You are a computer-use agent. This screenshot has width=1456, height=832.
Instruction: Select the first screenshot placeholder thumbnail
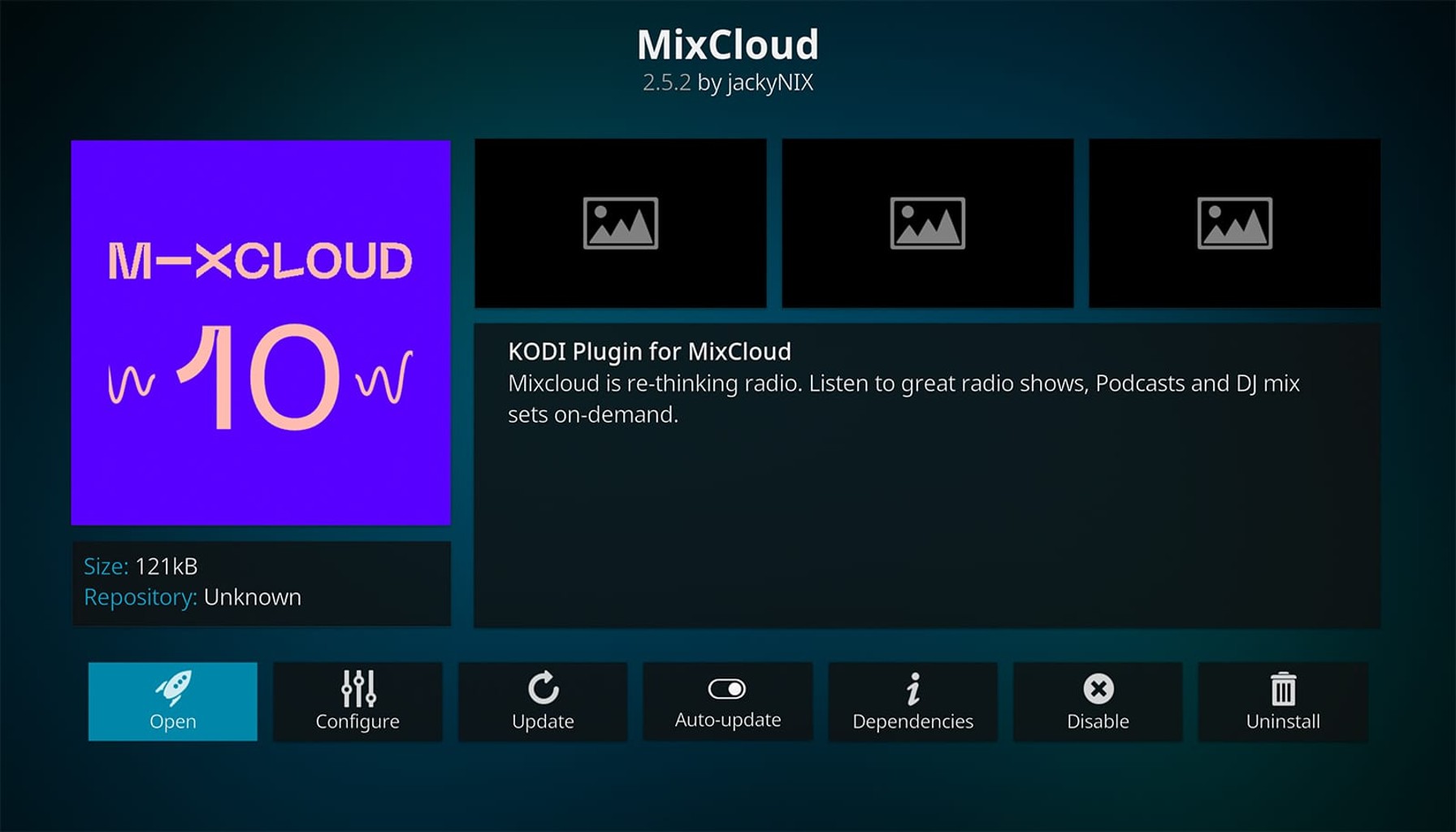coord(620,223)
